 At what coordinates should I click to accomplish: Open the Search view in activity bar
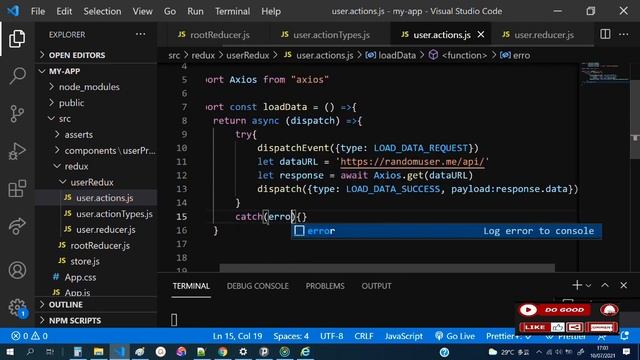[17, 76]
